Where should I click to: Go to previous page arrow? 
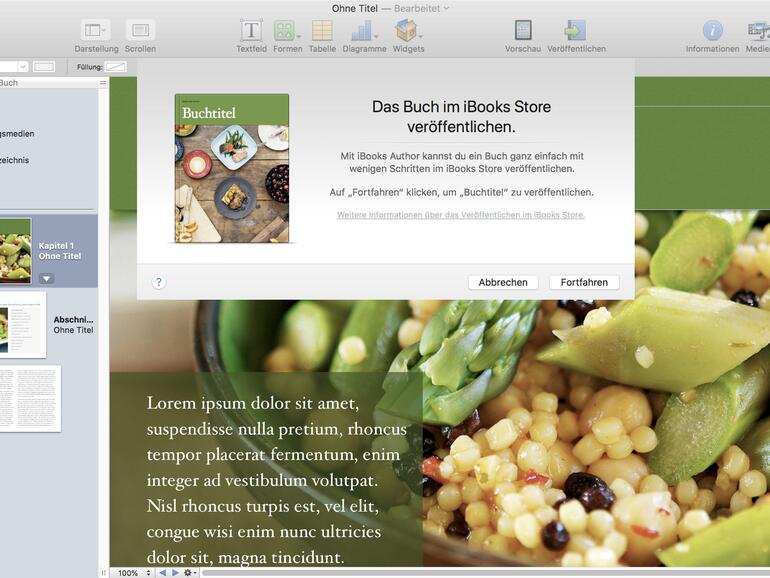(x=163, y=573)
